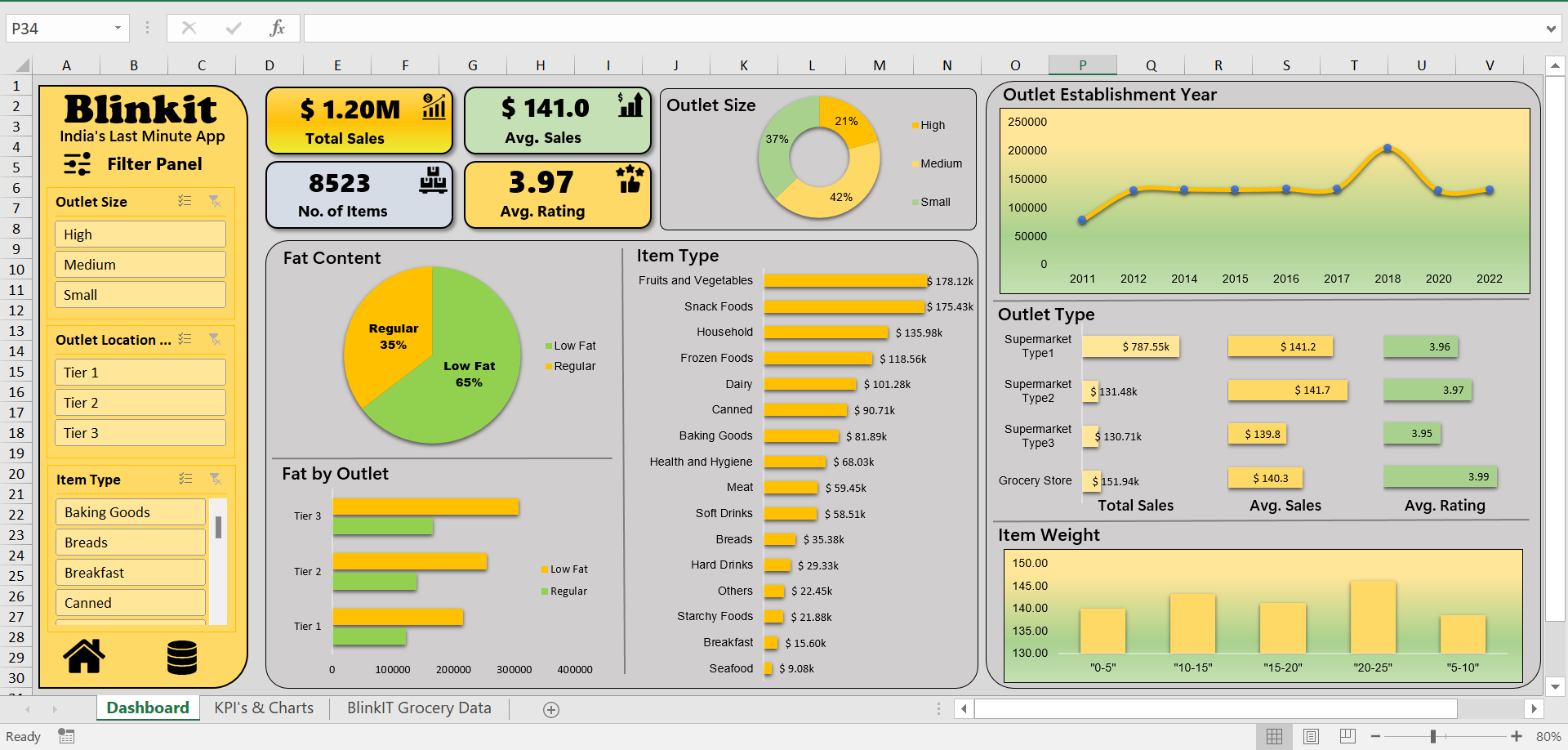Click the home icon in filter panel
This screenshot has height=750, width=1568.
click(84, 656)
